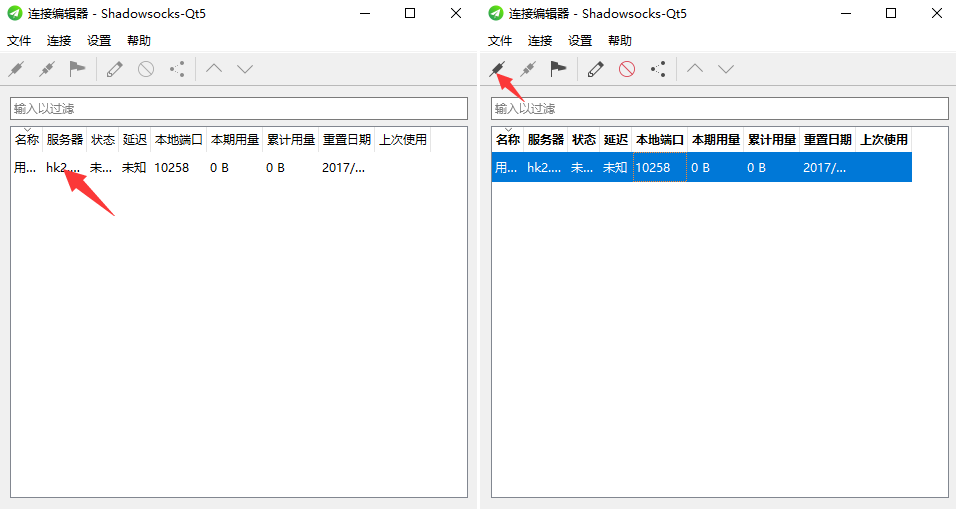Image resolution: width=956 pixels, height=511 pixels.
Task: Click Share icon in left window
Action: coord(177,69)
